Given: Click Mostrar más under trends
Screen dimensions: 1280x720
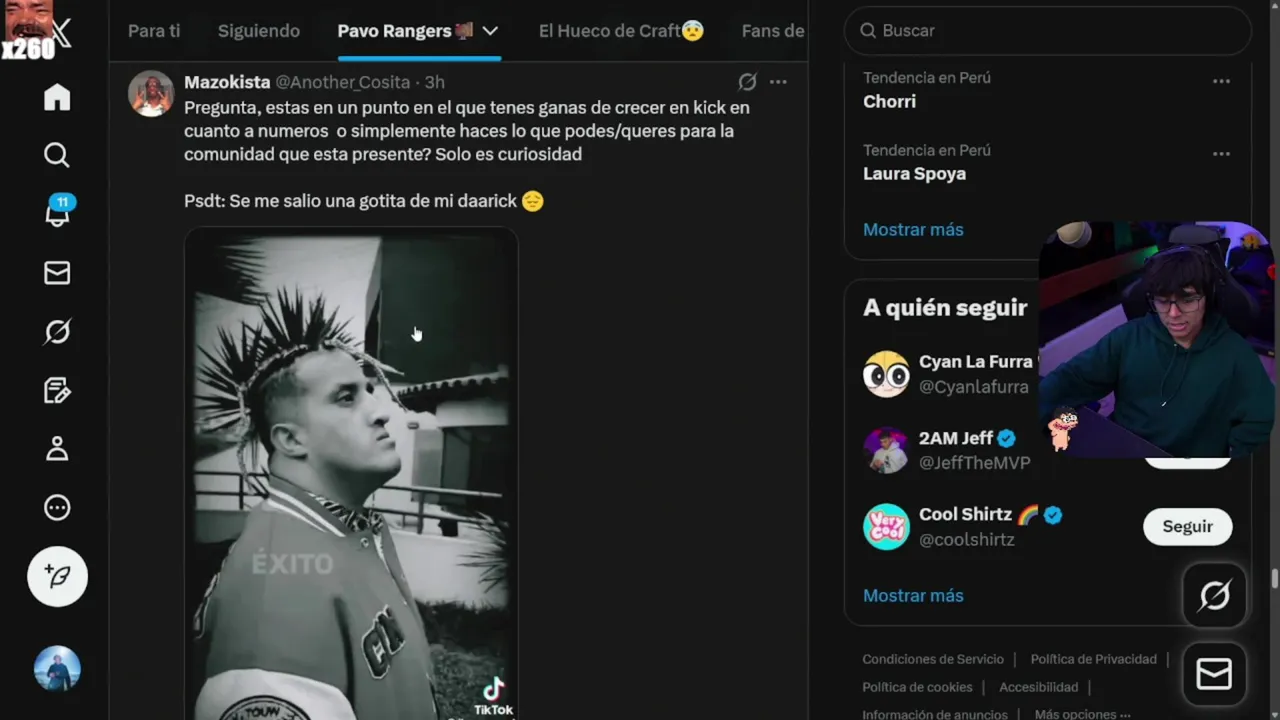Looking at the screenshot, I should (x=913, y=229).
